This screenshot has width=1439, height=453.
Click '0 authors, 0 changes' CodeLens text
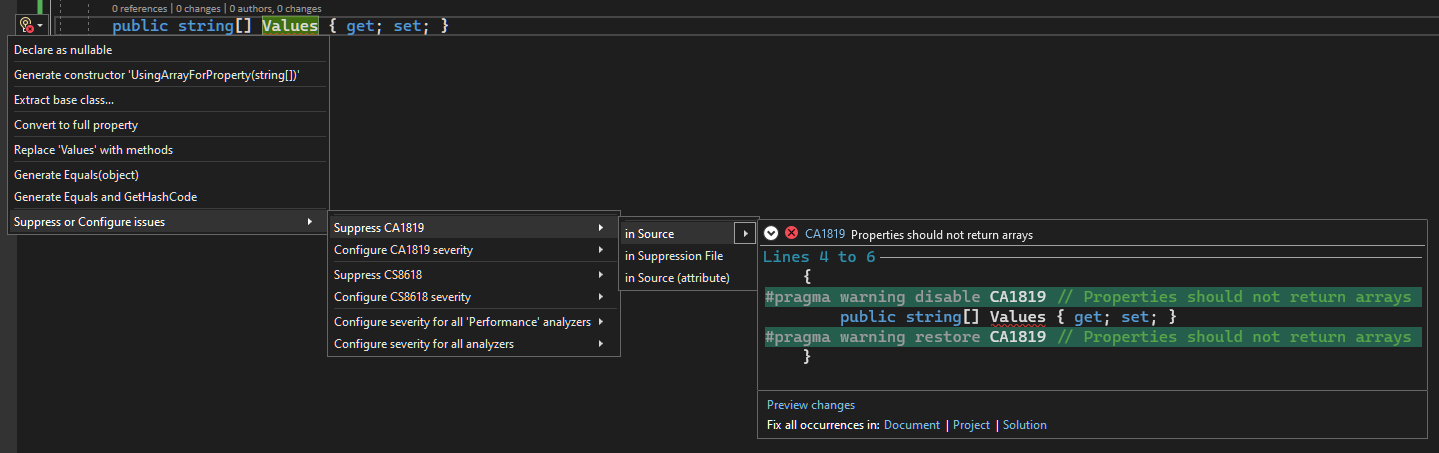point(276,8)
